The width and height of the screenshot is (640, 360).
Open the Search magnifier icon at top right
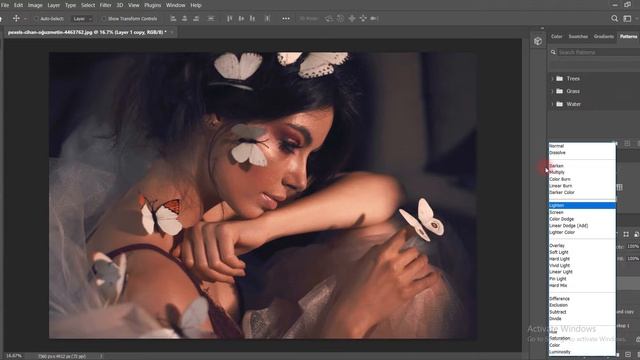click(x=614, y=18)
